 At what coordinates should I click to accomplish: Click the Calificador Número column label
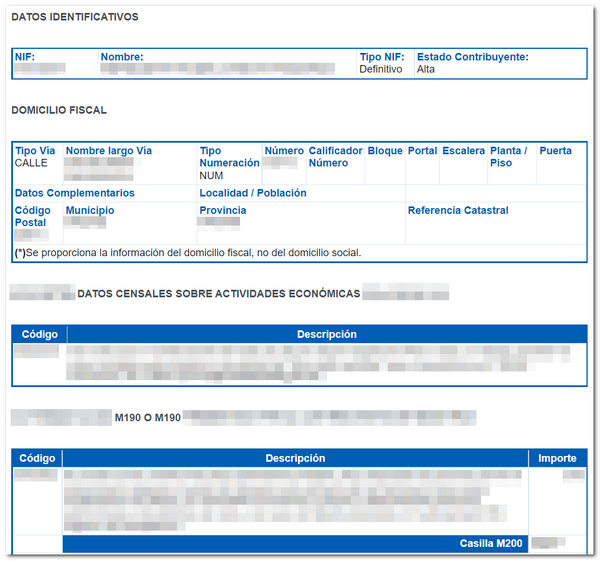click(x=335, y=157)
